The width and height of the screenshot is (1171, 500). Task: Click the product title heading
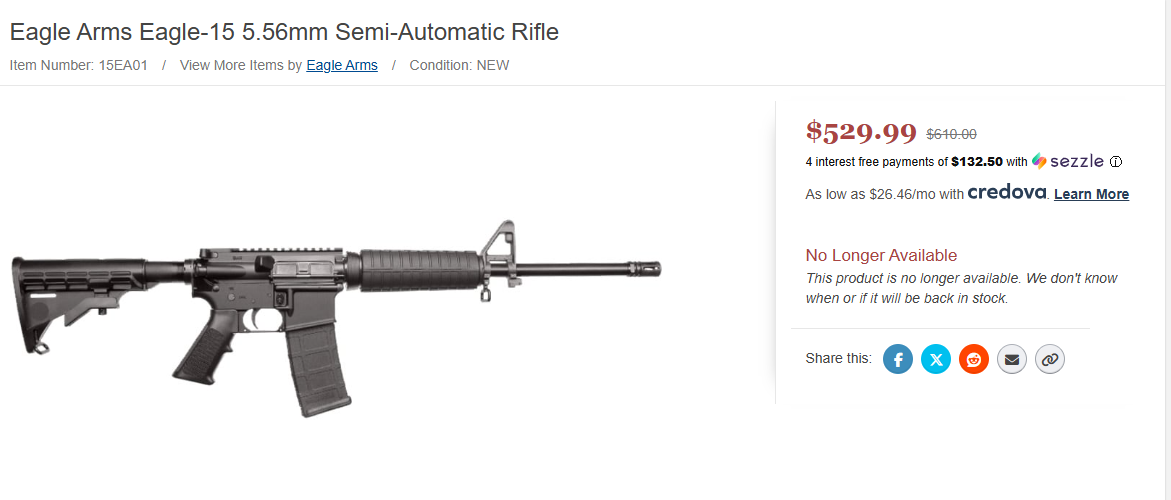pyautogui.click(x=284, y=32)
